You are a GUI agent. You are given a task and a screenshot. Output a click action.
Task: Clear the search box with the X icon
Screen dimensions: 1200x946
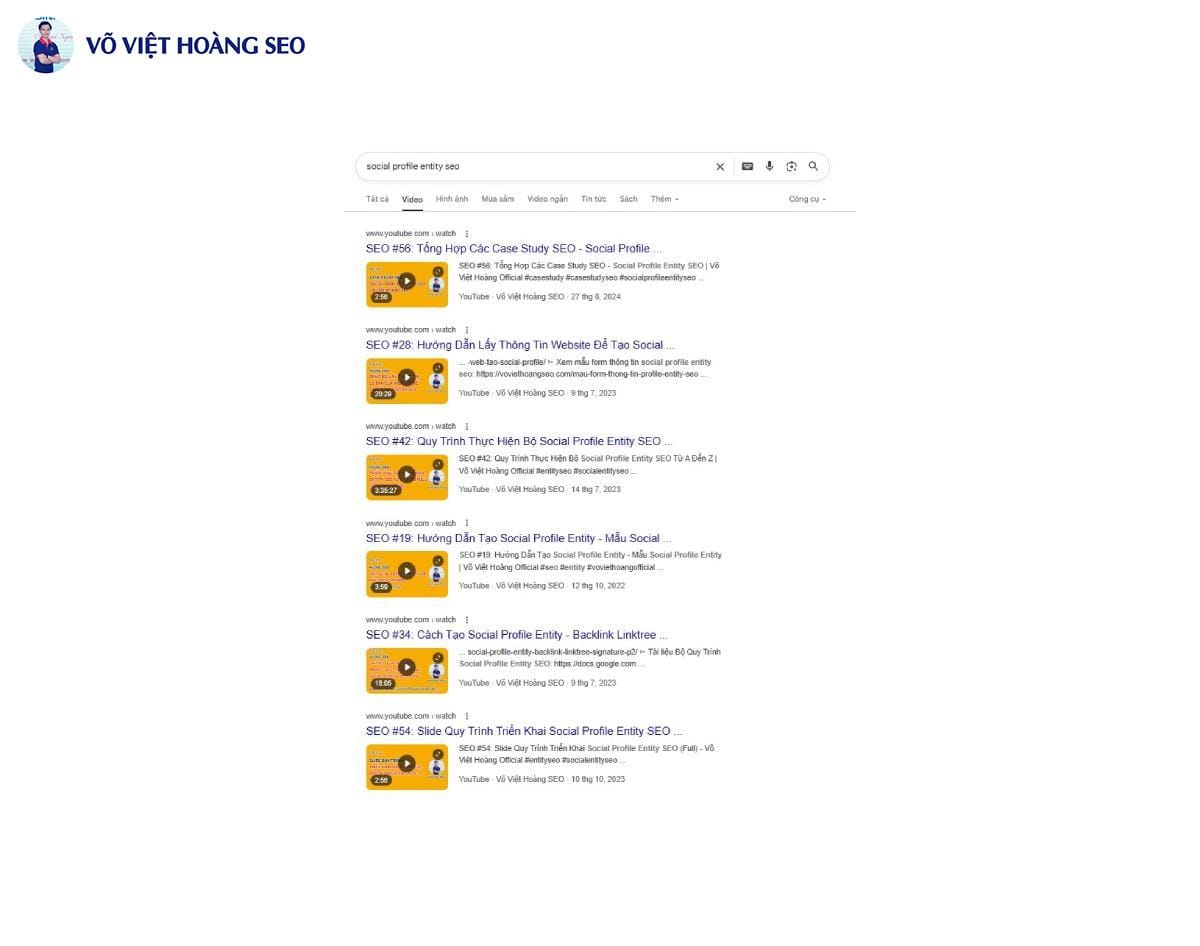point(719,167)
